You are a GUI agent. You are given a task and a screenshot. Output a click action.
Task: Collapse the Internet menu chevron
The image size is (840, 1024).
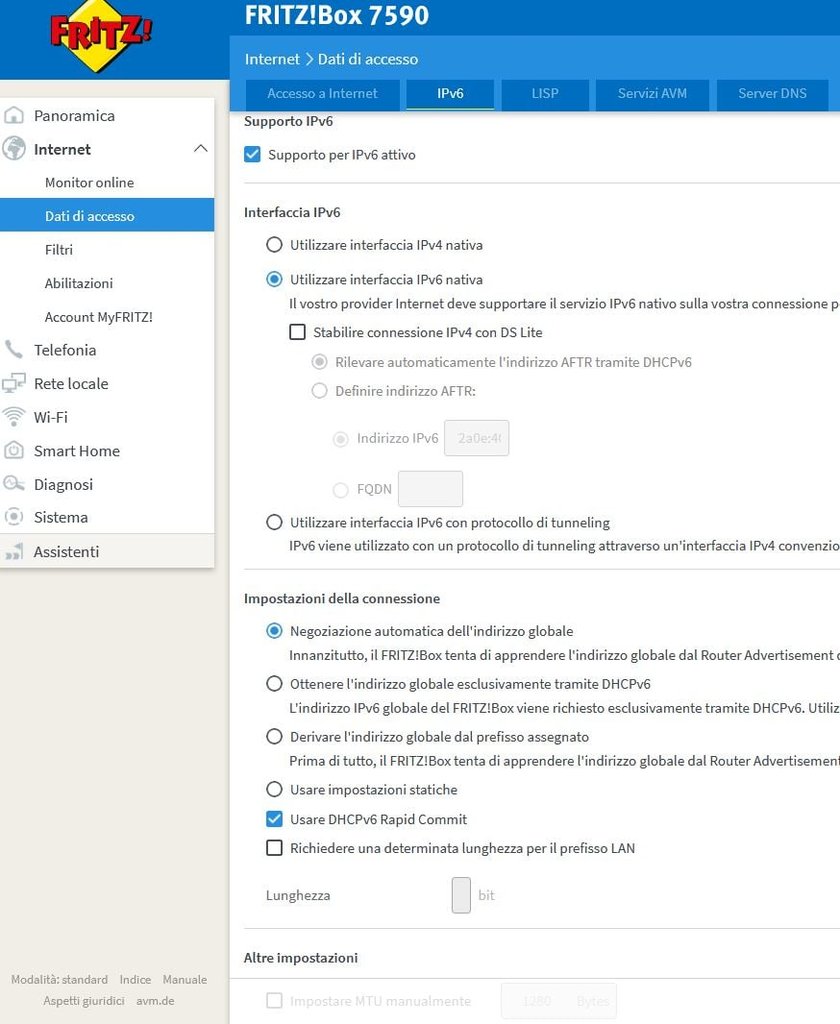(x=201, y=149)
